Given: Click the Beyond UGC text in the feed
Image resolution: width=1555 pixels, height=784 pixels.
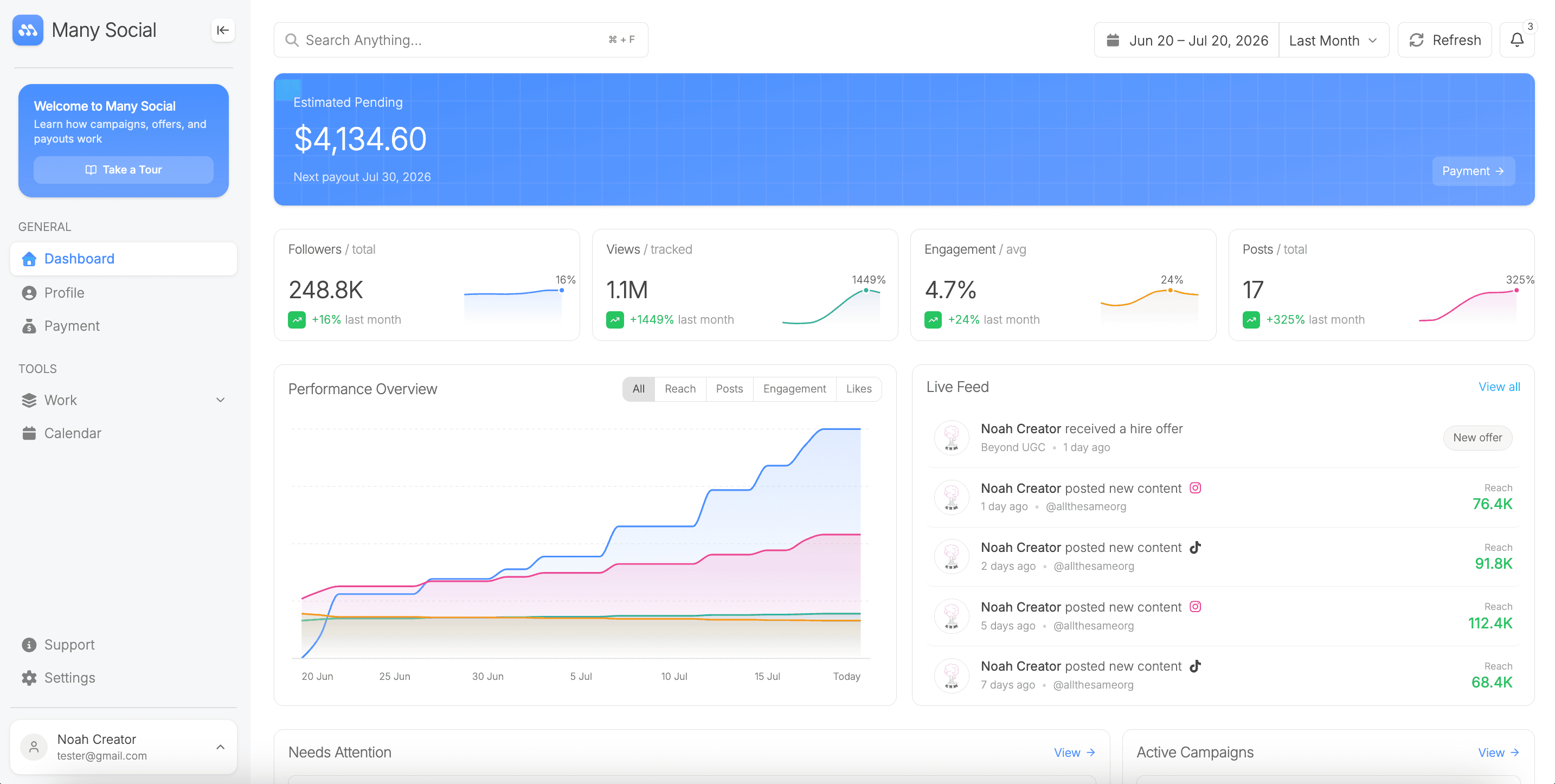Looking at the screenshot, I should (1013, 447).
